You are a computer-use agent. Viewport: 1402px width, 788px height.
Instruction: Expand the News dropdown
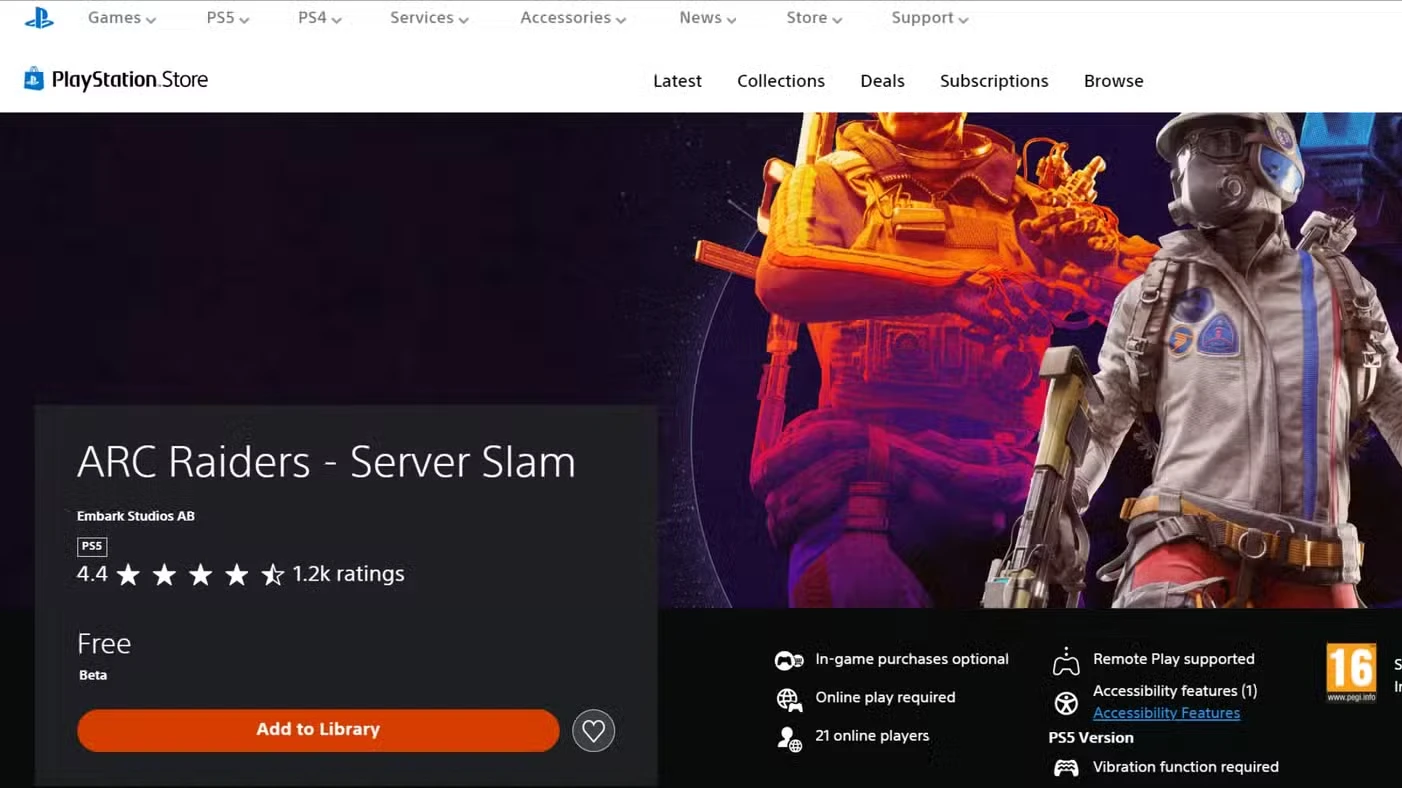tap(707, 18)
